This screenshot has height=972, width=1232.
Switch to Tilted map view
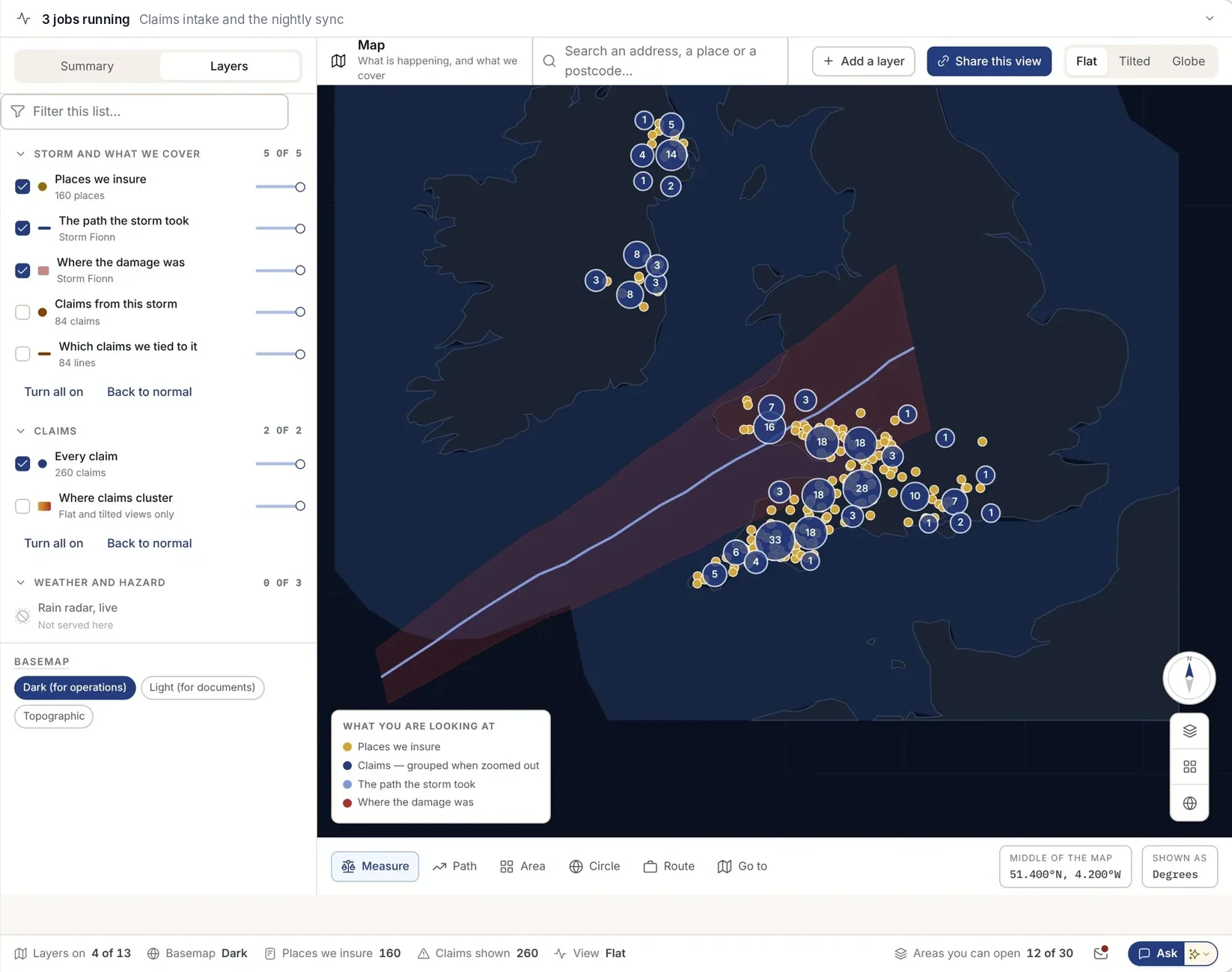point(1134,61)
